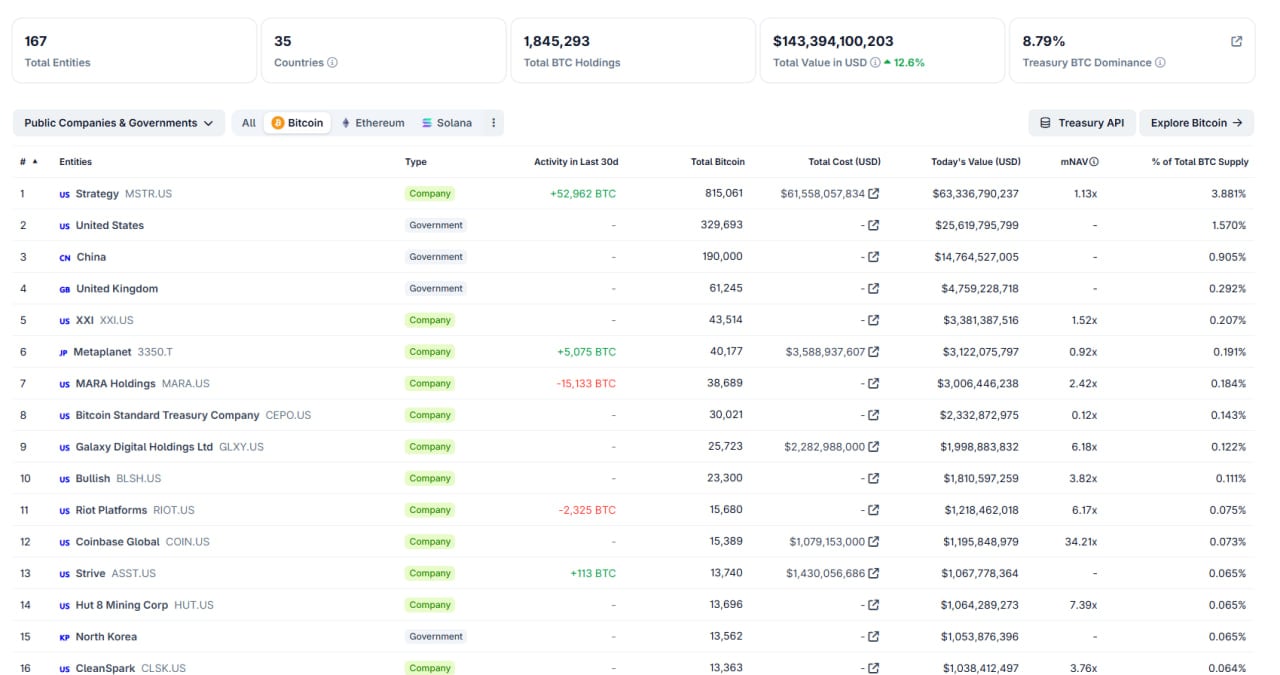Click the Explore Bitcoin button
Screen dimensions: 1280x675
(x=1196, y=122)
